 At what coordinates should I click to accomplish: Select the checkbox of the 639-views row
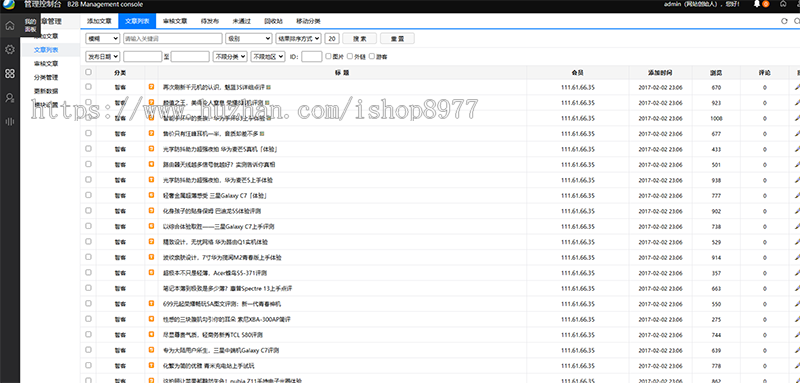(x=88, y=350)
